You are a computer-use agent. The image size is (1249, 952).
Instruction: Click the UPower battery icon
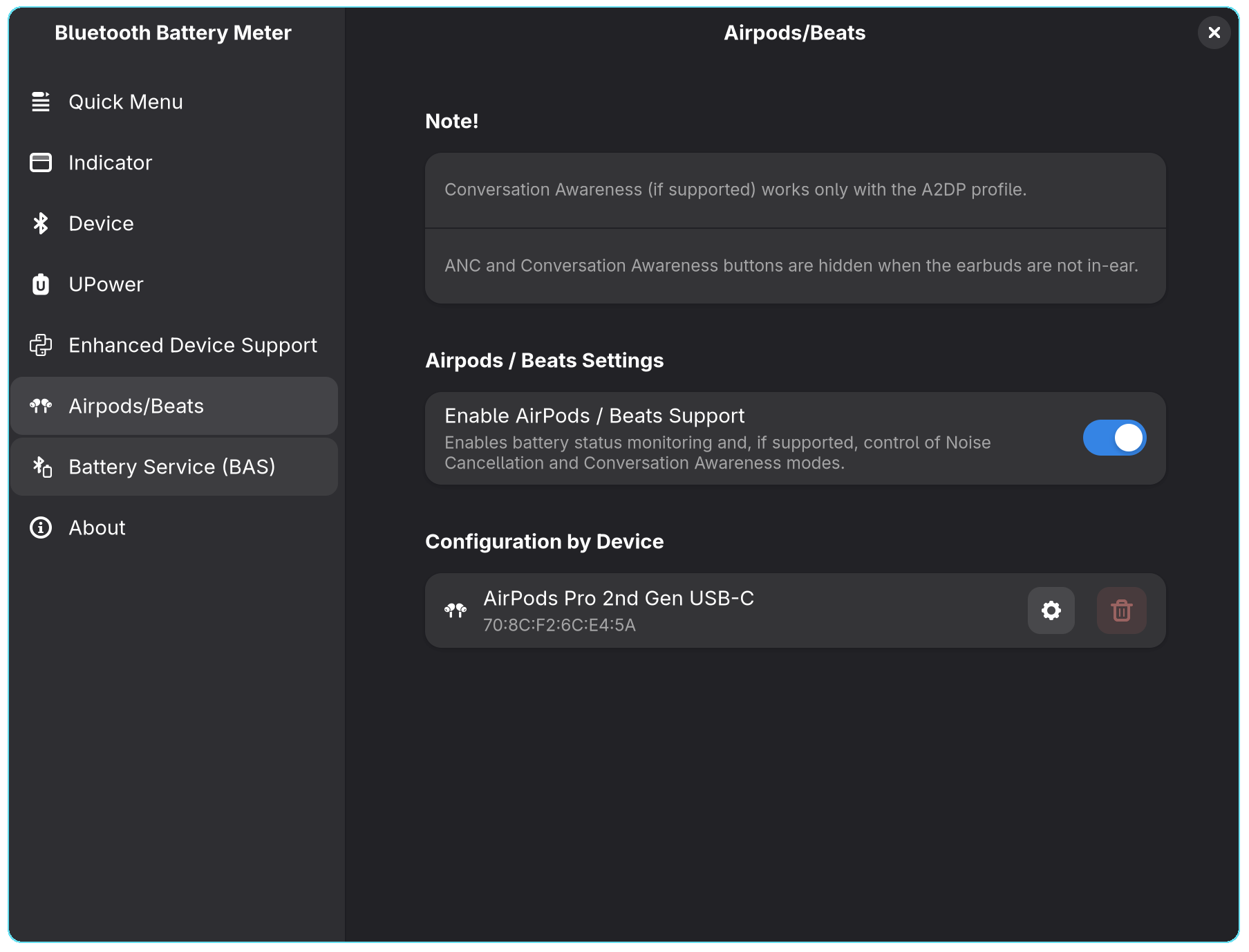(41, 284)
